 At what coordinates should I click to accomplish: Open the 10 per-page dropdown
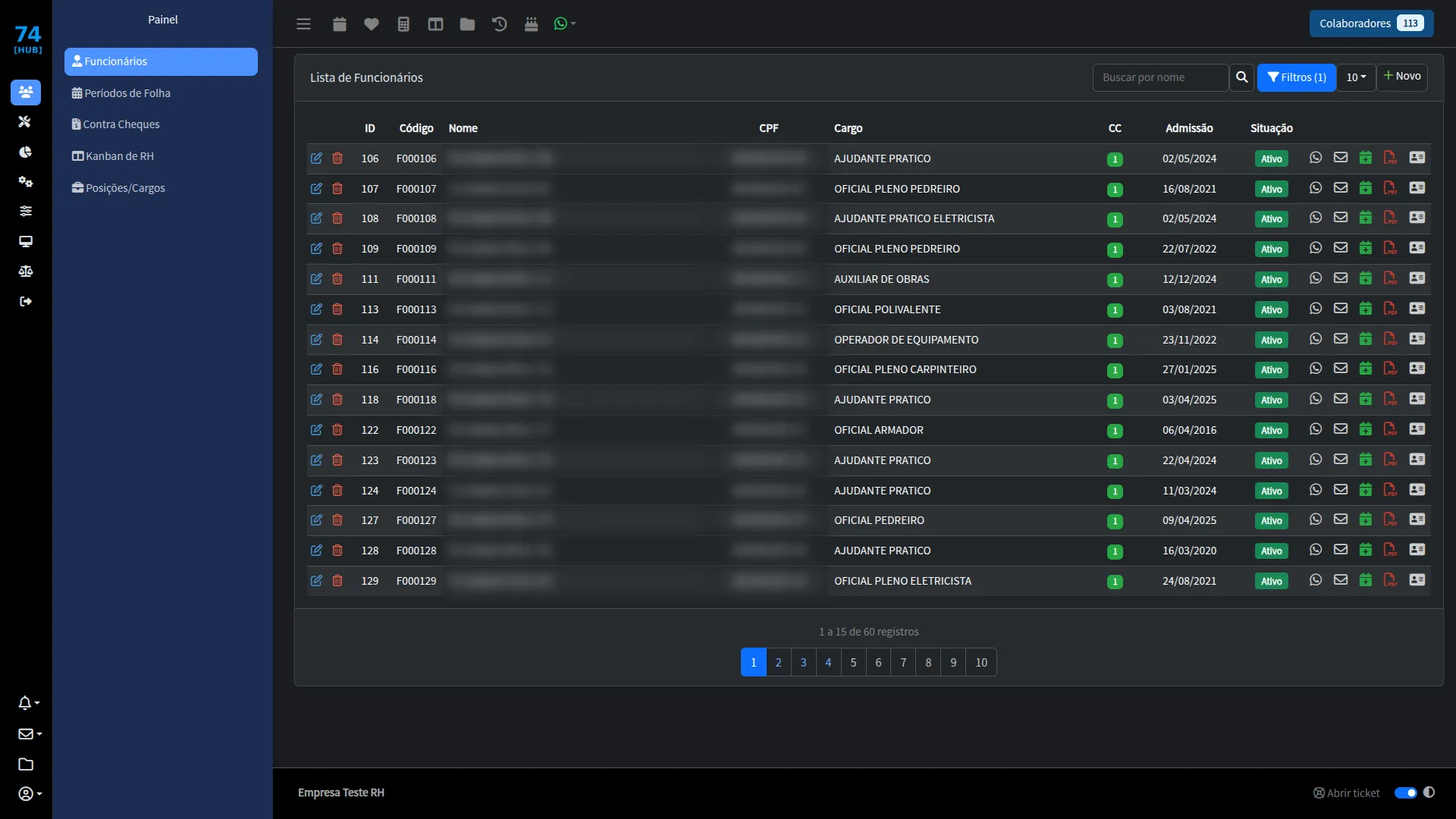pyautogui.click(x=1356, y=77)
